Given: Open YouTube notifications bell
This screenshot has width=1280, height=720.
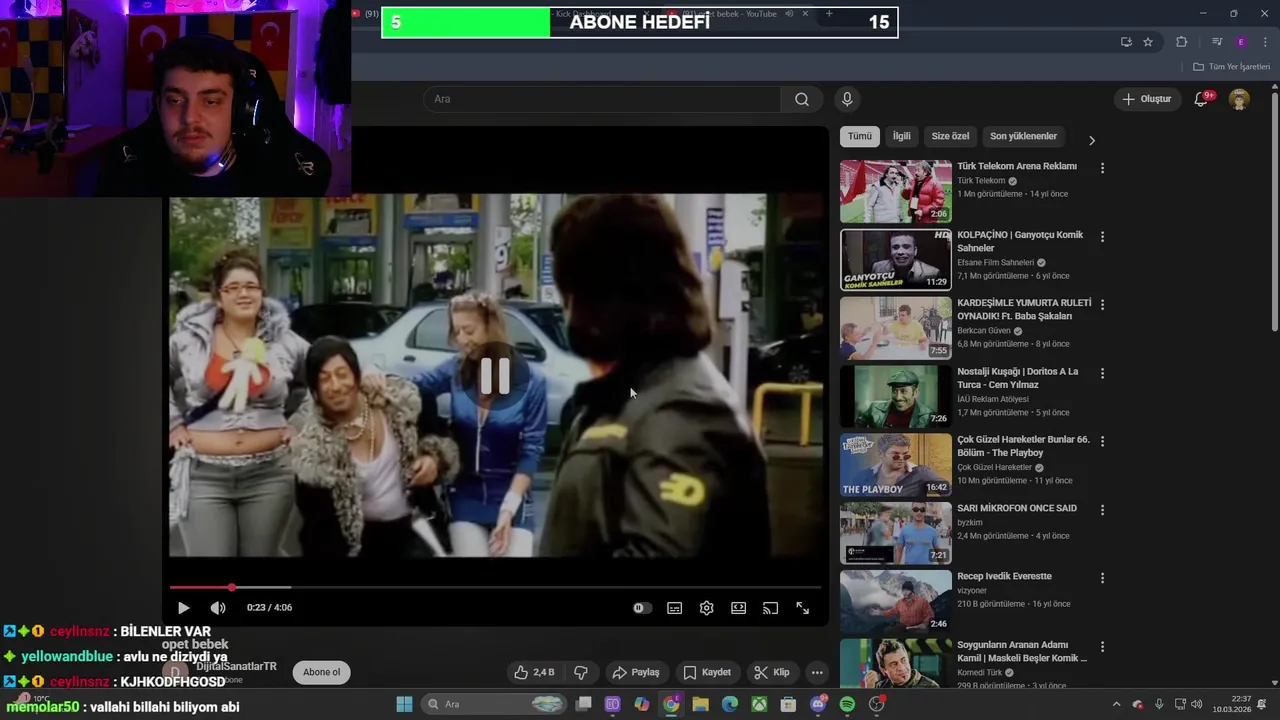Looking at the screenshot, I should 1202,99.
